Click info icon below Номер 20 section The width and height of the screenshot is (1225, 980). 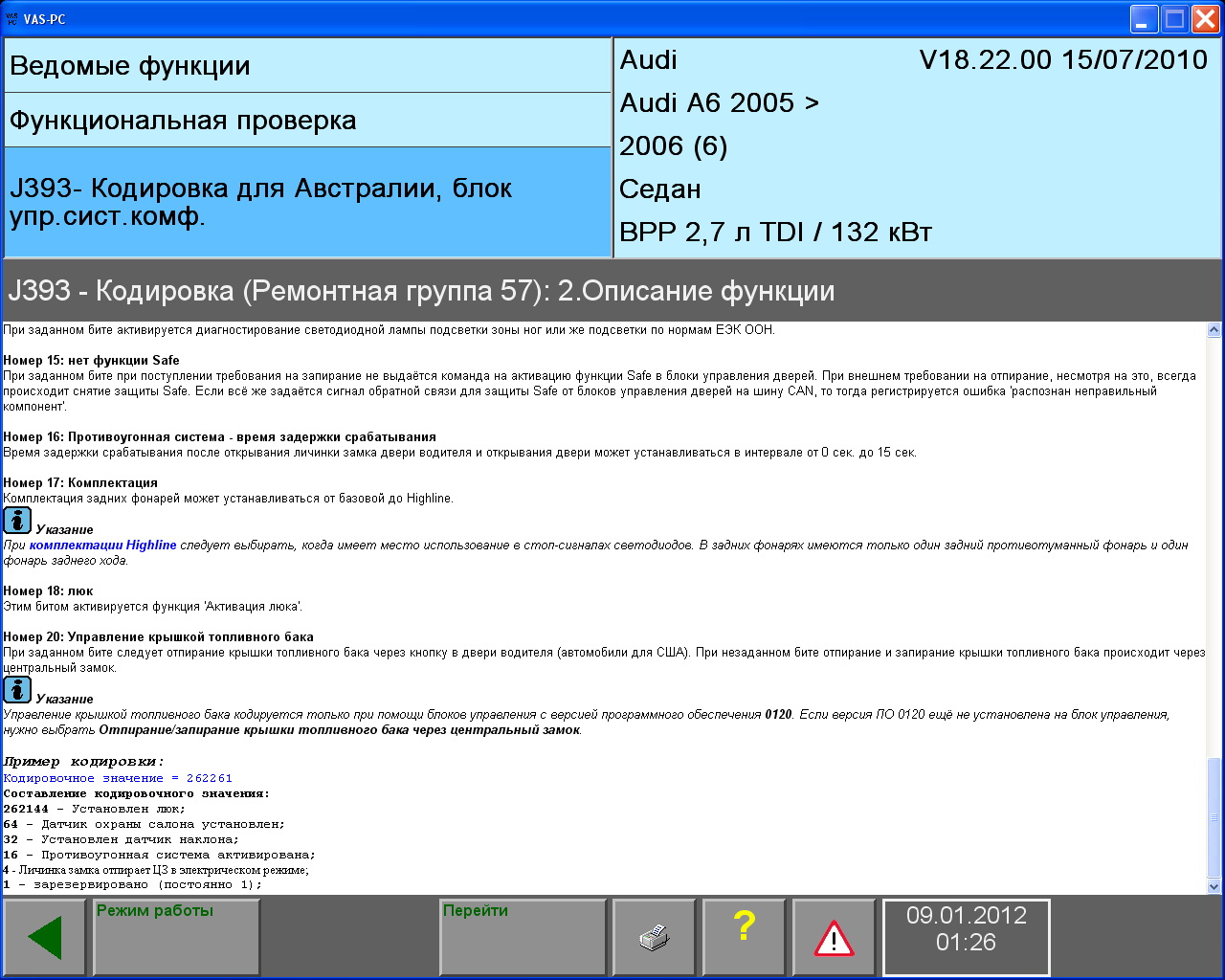[17, 690]
